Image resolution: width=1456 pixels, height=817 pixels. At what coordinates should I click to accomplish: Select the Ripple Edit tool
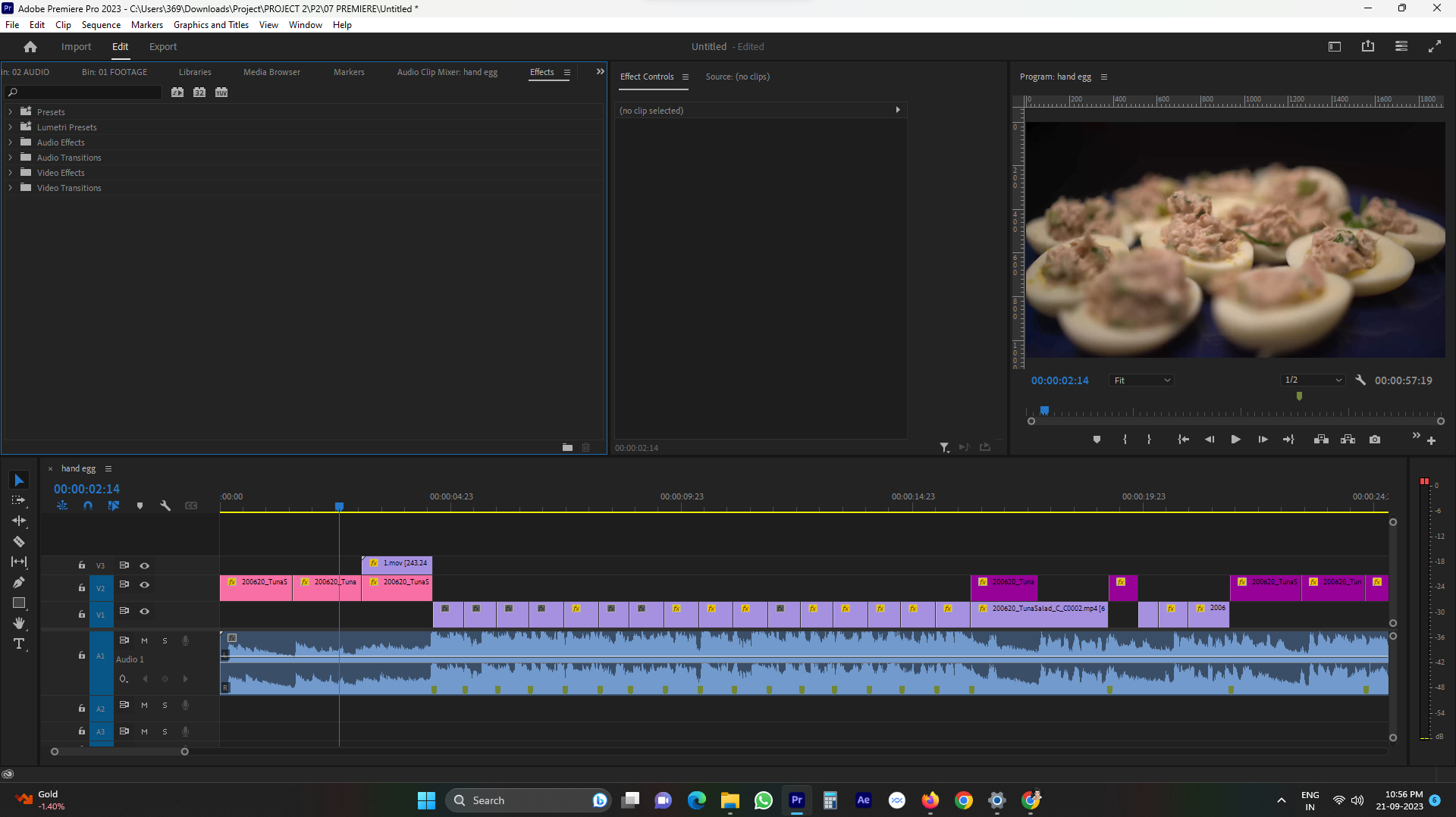coord(19,521)
